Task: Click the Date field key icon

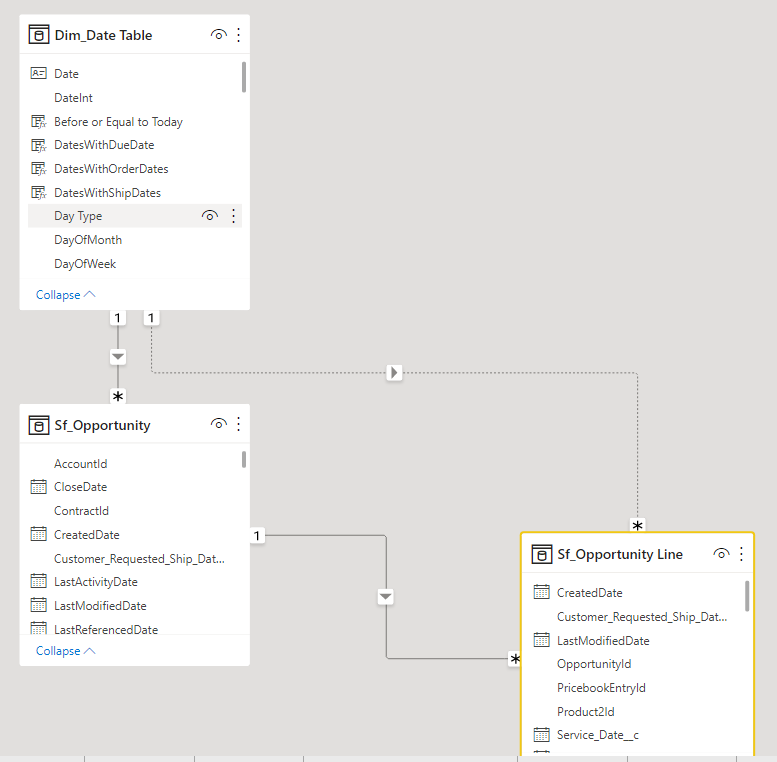Action: 39,74
